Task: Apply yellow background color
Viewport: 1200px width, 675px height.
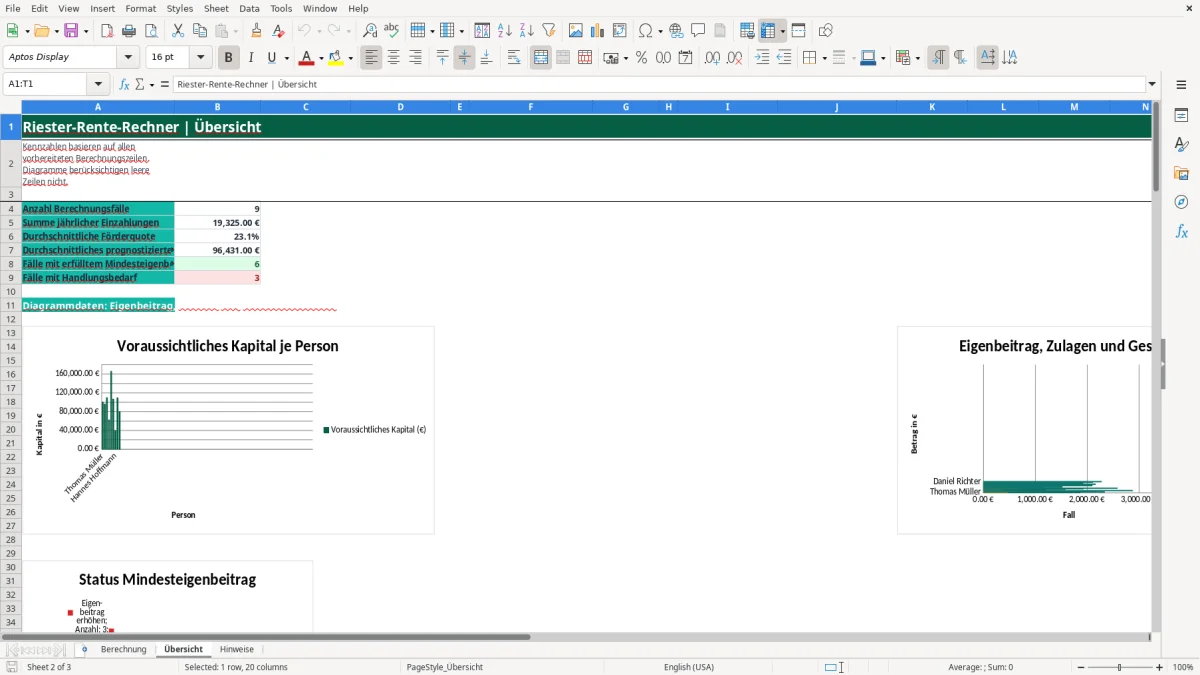Action: coord(336,58)
